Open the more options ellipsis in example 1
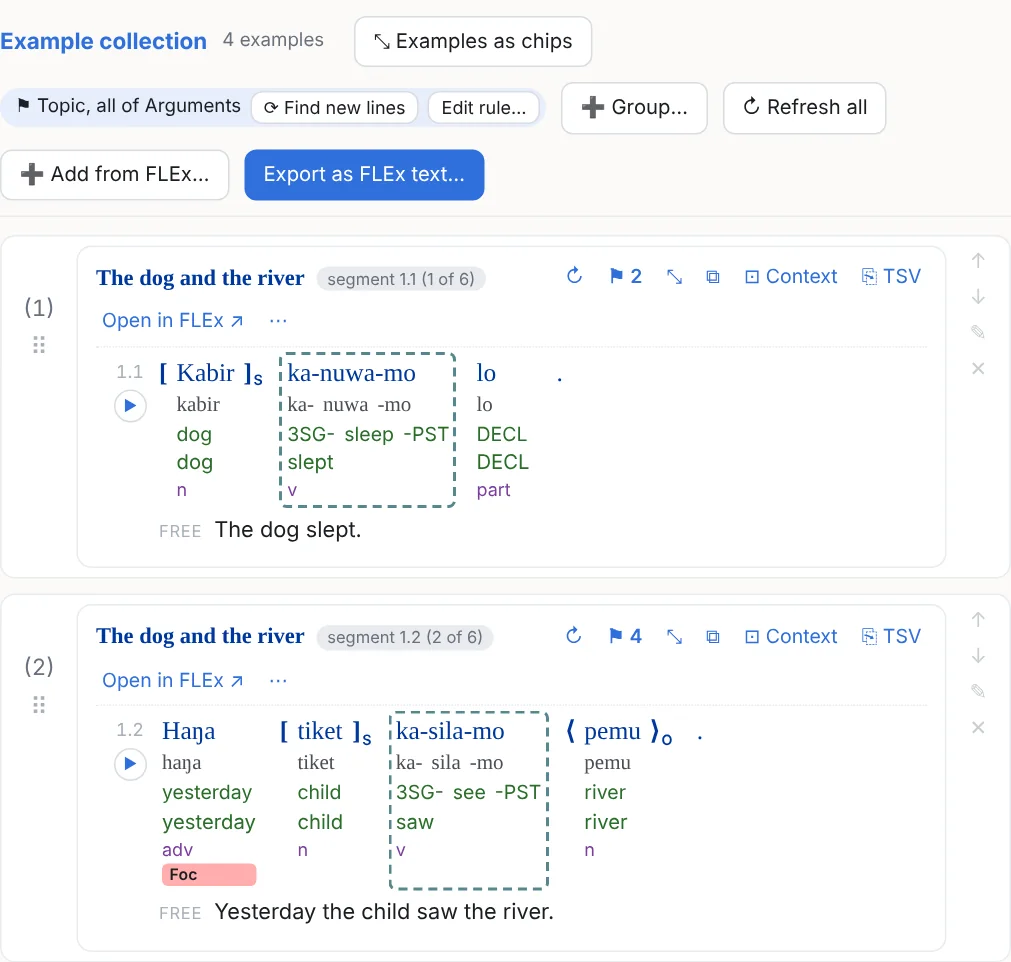This screenshot has height=962, width=1011. click(x=278, y=320)
